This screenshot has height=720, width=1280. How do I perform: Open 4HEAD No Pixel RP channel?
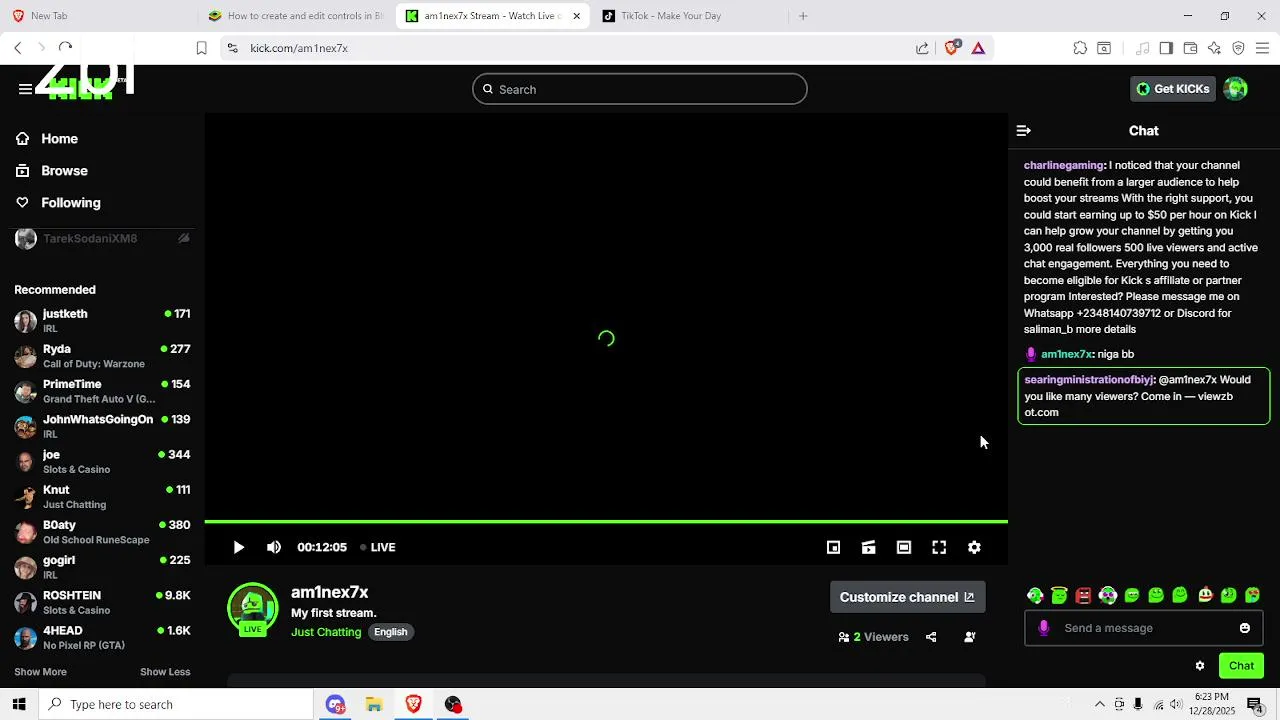tap(102, 637)
